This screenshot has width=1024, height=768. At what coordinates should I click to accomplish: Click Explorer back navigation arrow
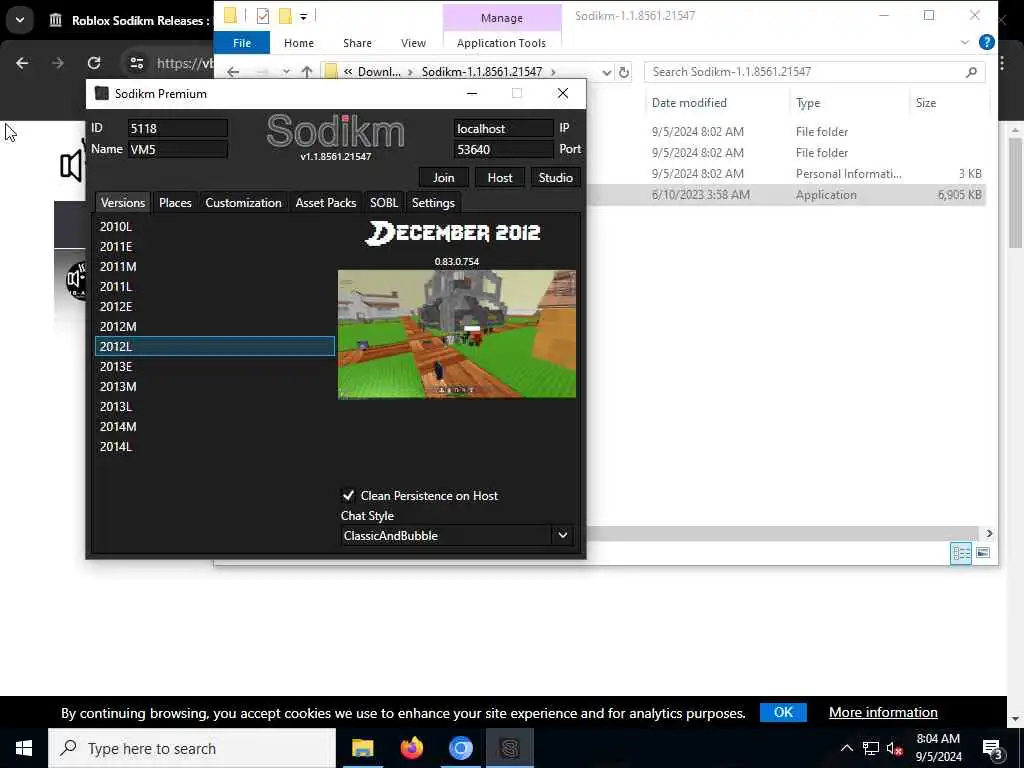click(233, 72)
